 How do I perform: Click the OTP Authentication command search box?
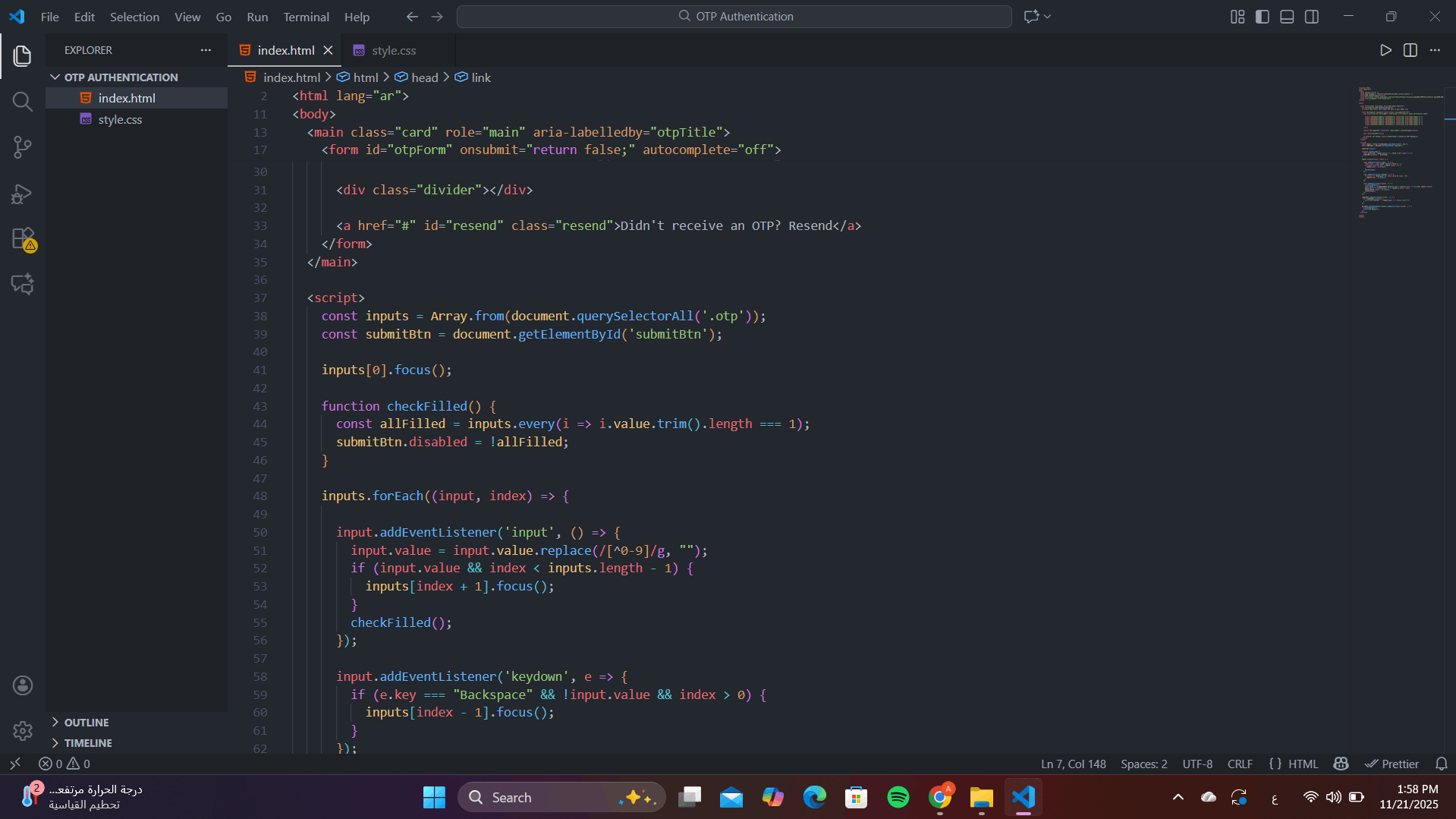[734, 17]
